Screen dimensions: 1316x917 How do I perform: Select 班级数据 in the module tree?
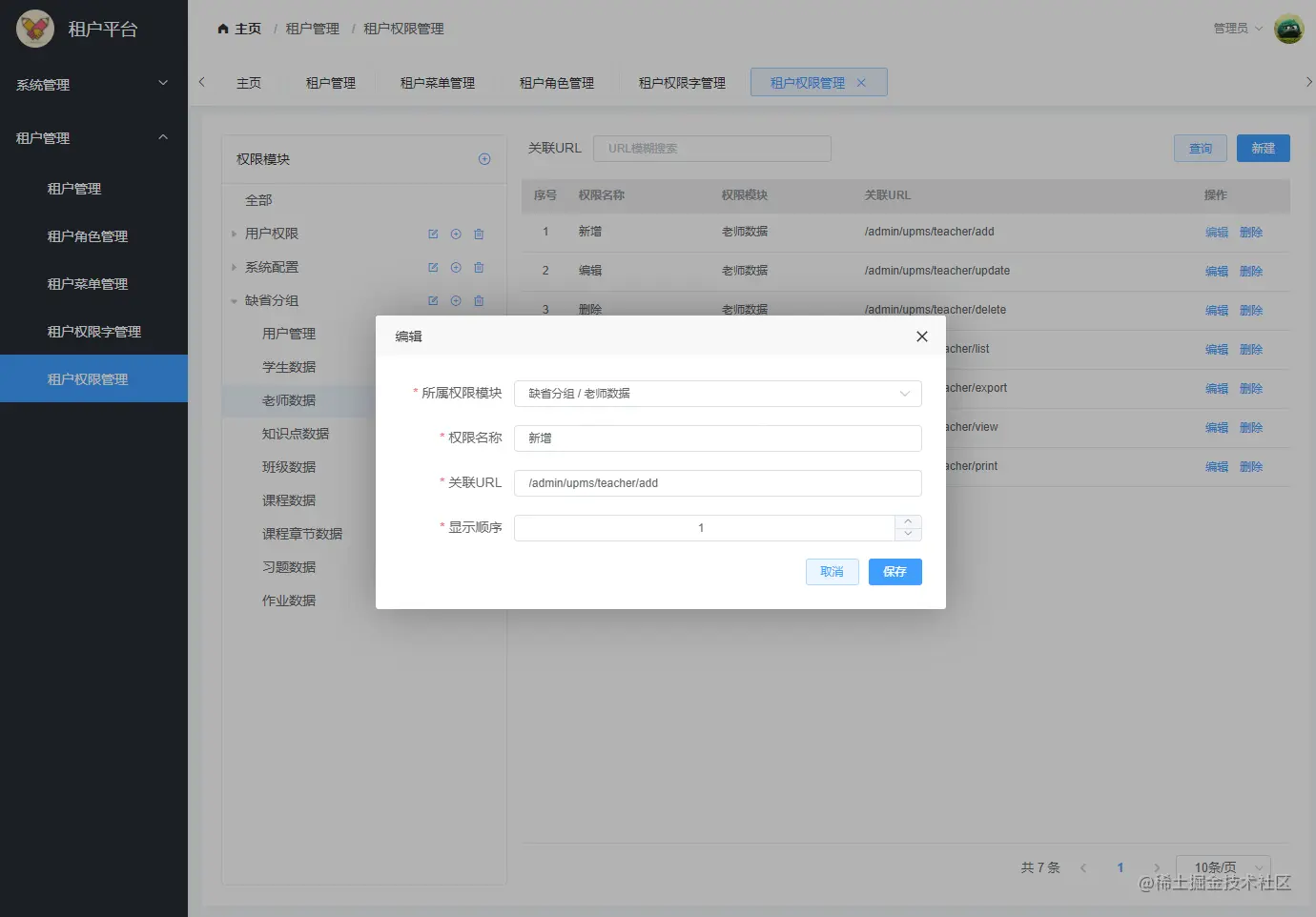289,467
